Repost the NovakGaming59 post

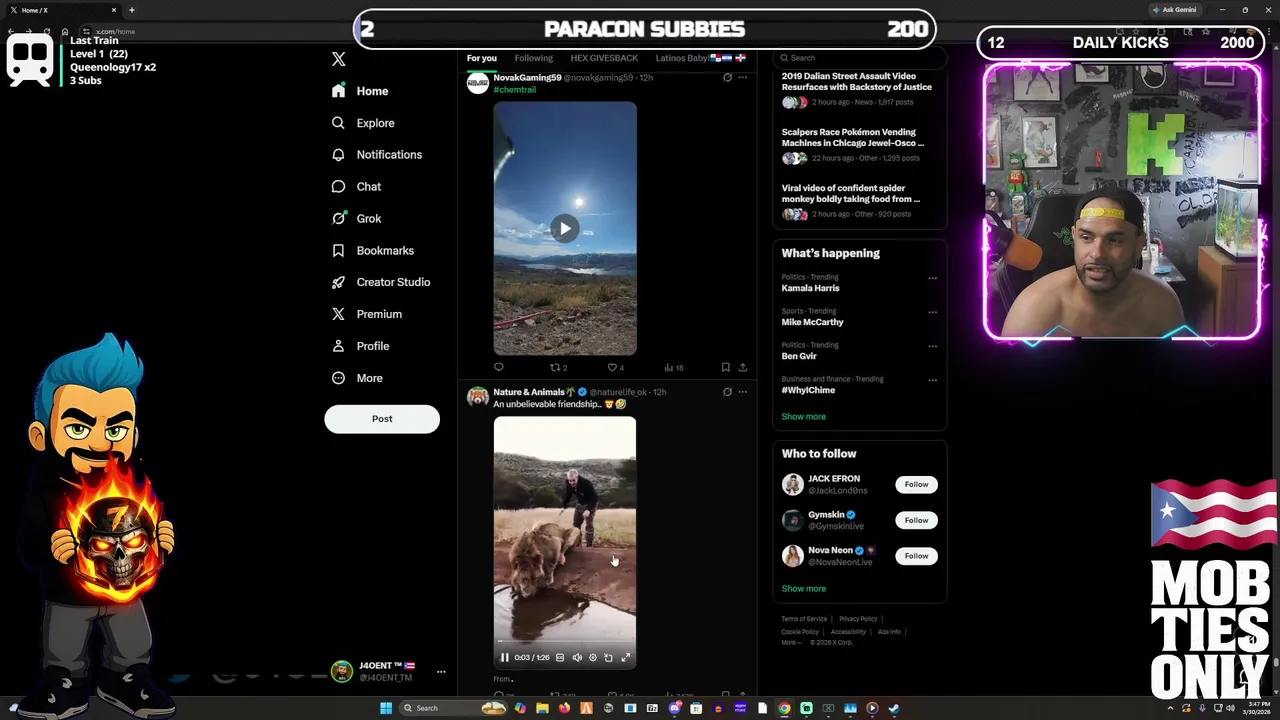pyautogui.click(x=558, y=368)
